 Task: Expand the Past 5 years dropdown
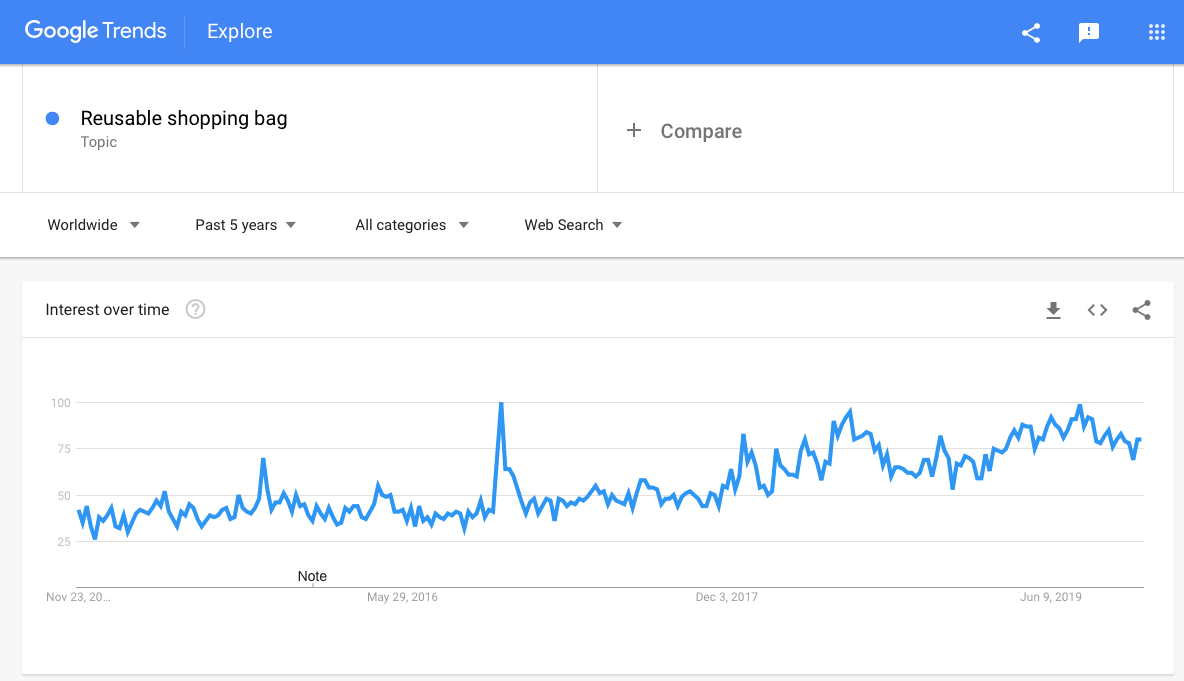point(245,225)
